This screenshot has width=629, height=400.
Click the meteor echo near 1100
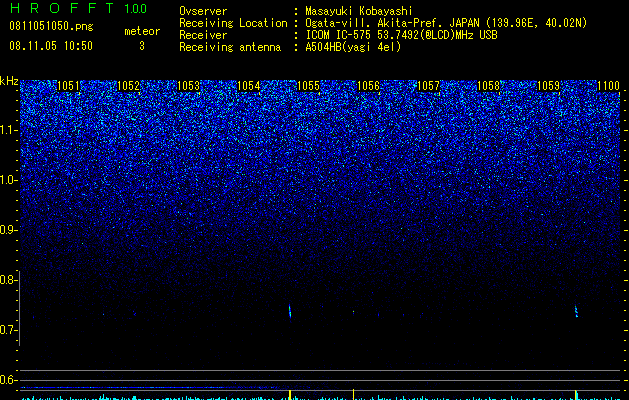[x=576, y=311]
